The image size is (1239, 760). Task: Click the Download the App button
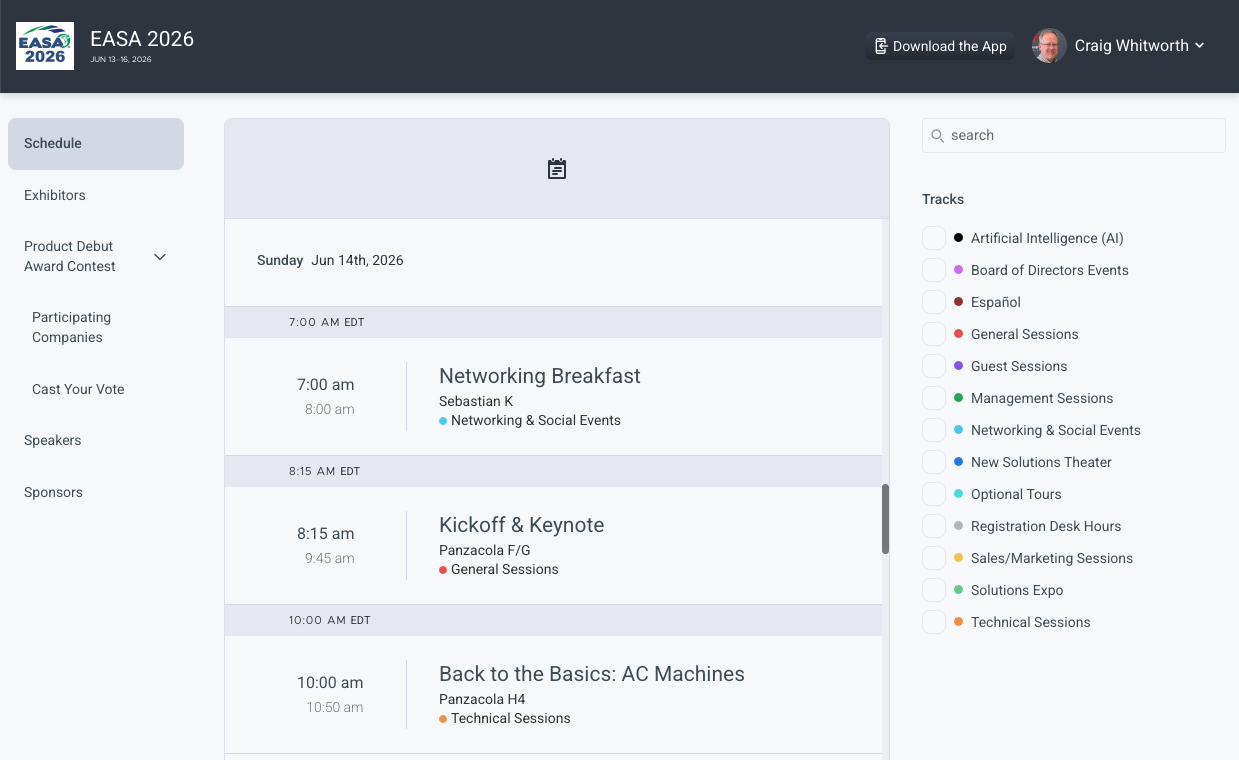pos(940,46)
